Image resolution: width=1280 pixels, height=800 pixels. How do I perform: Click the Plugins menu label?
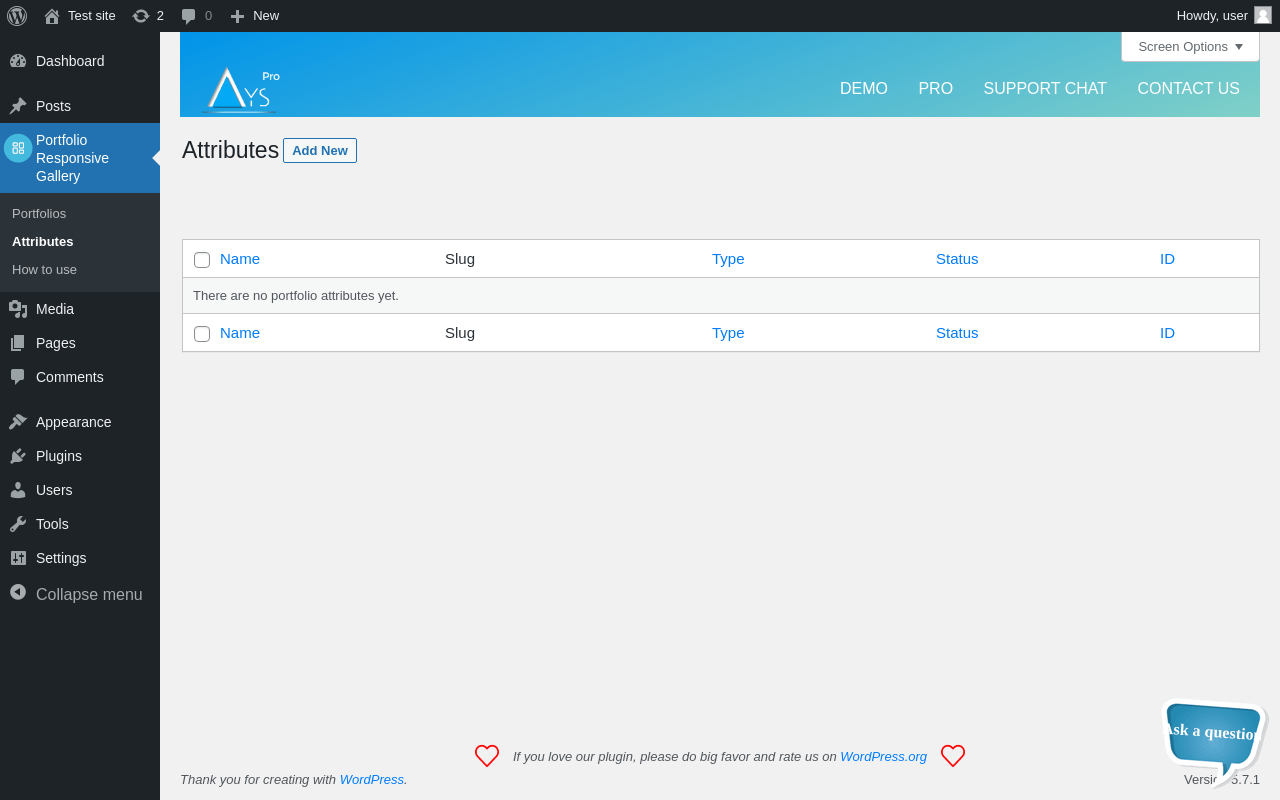pyautogui.click(x=59, y=456)
